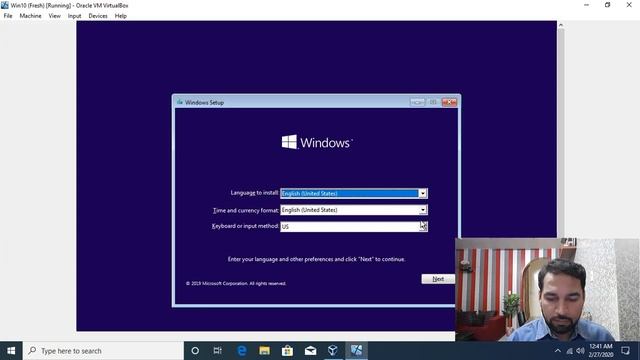Click the VM display scroll-up arrow
Viewport: 640px width, 360px height.
click(x=561, y=25)
